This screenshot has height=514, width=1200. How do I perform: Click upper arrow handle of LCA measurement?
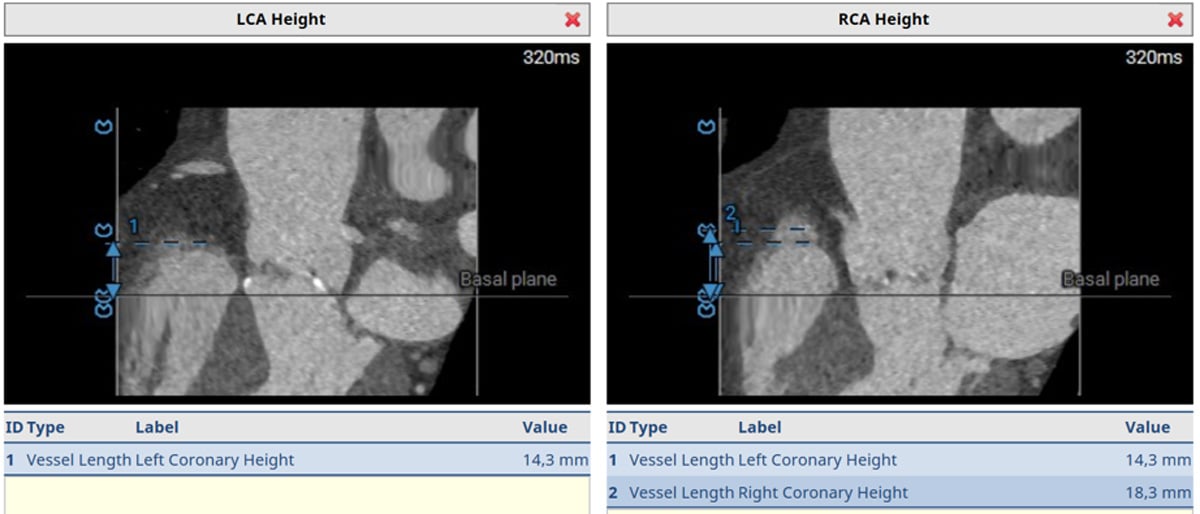[113, 249]
